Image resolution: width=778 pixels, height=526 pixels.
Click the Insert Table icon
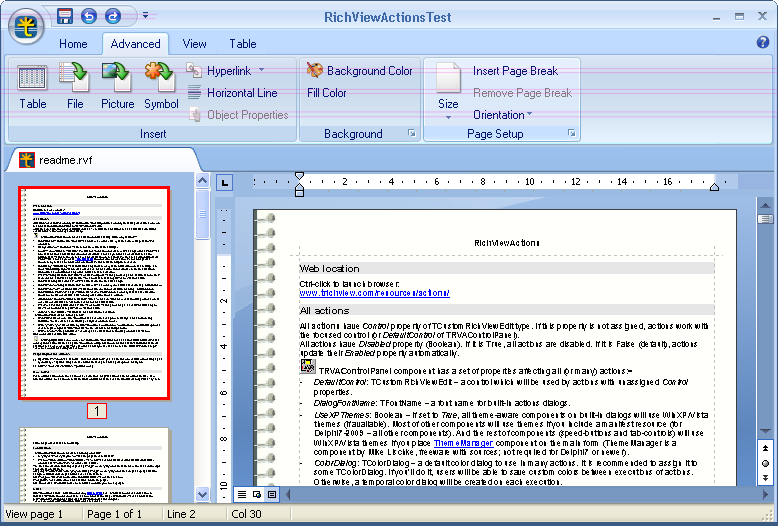click(33, 85)
